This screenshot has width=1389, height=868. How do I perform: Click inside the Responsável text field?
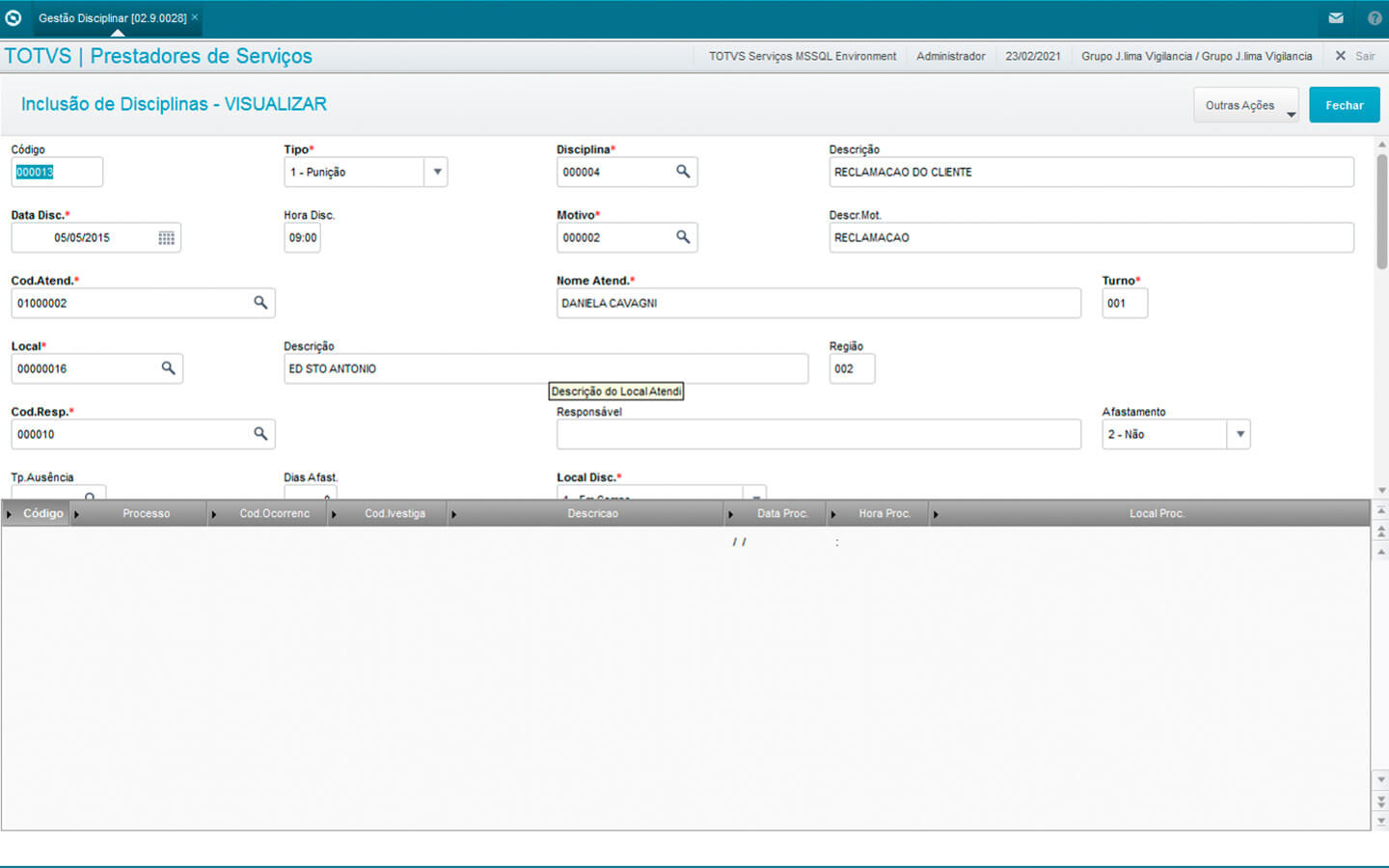tap(818, 434)
